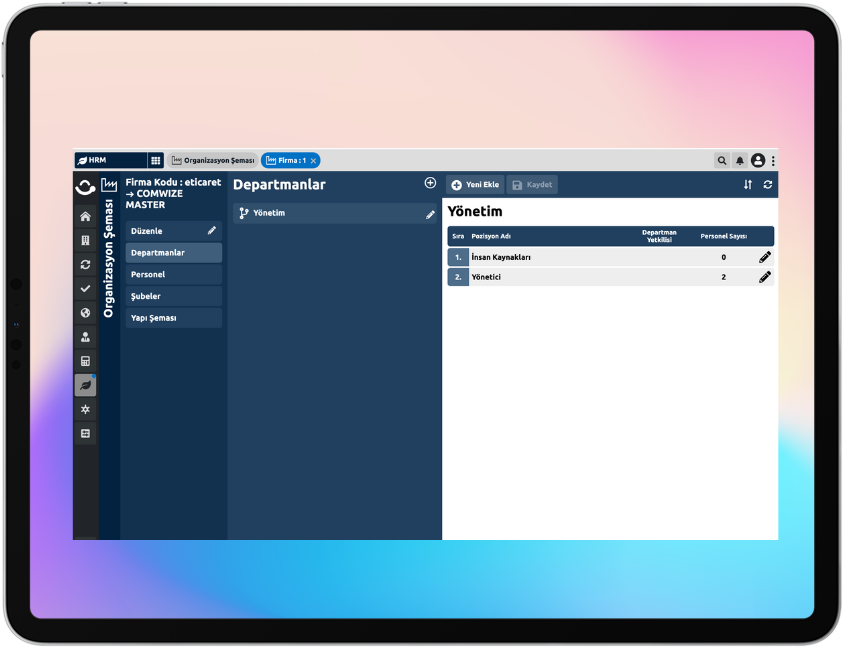Refresh the positions list
The image size is (843, 647).
pos(767,185)
